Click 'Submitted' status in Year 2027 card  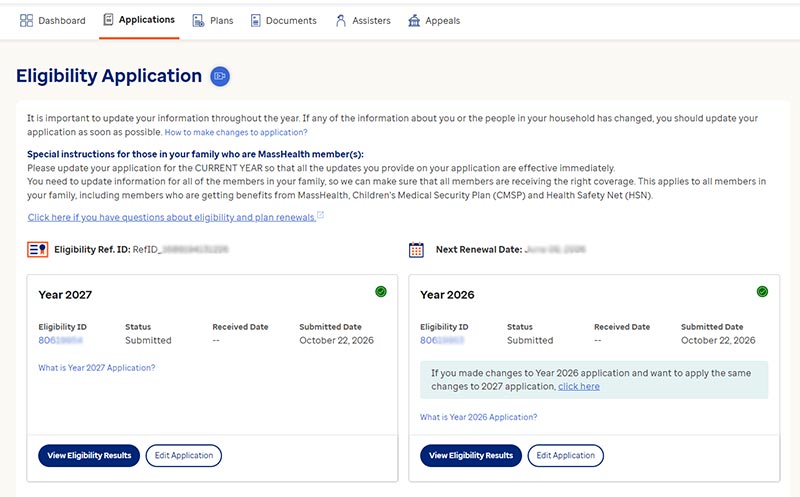point(148,340)
